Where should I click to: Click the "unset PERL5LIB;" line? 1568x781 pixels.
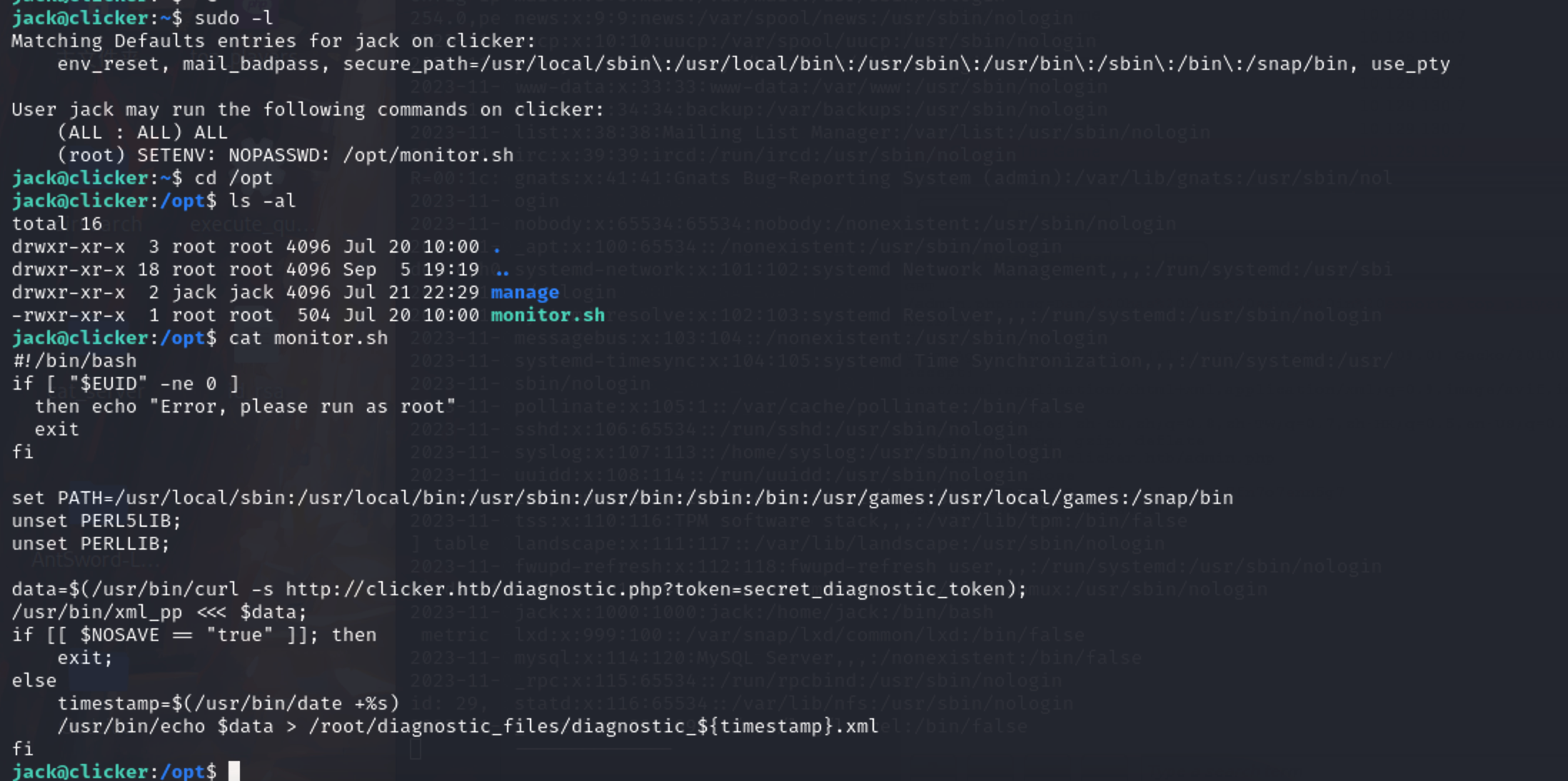point(96,521)
